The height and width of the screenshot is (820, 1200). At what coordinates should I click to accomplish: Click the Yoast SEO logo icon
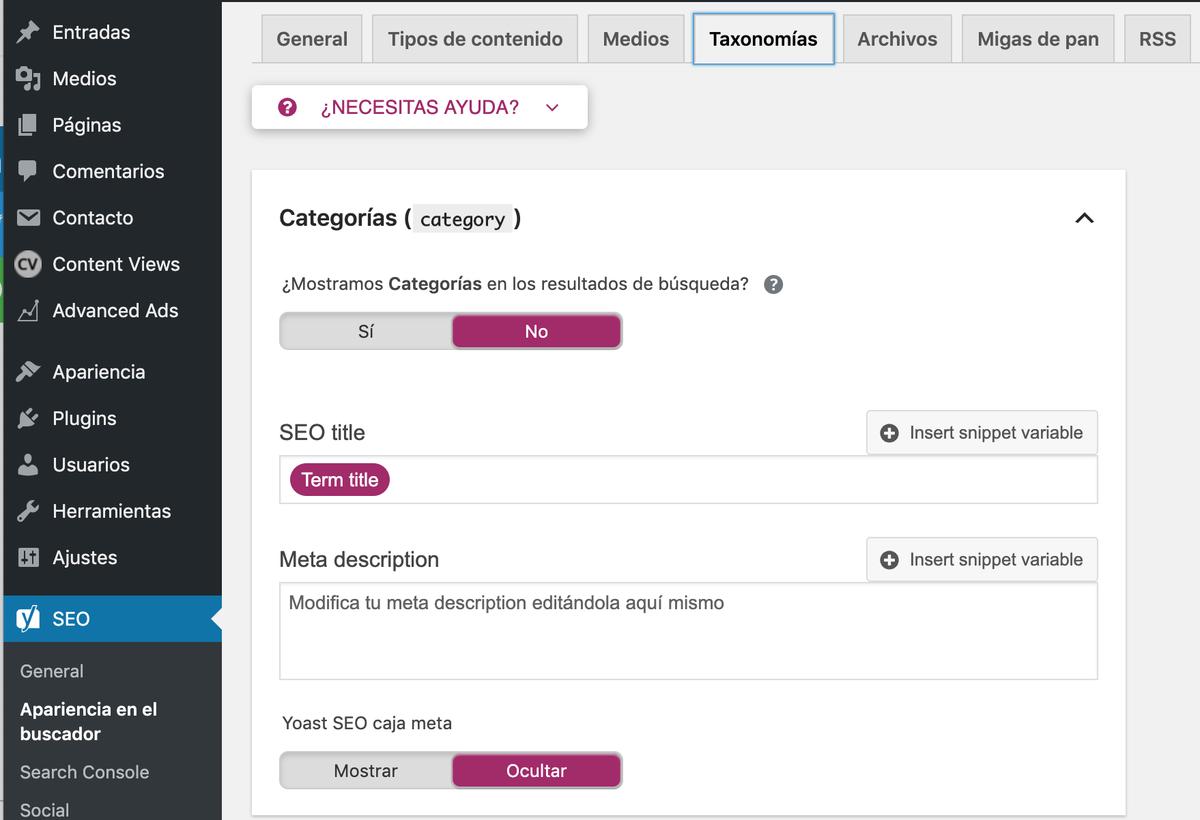[29, 619]
